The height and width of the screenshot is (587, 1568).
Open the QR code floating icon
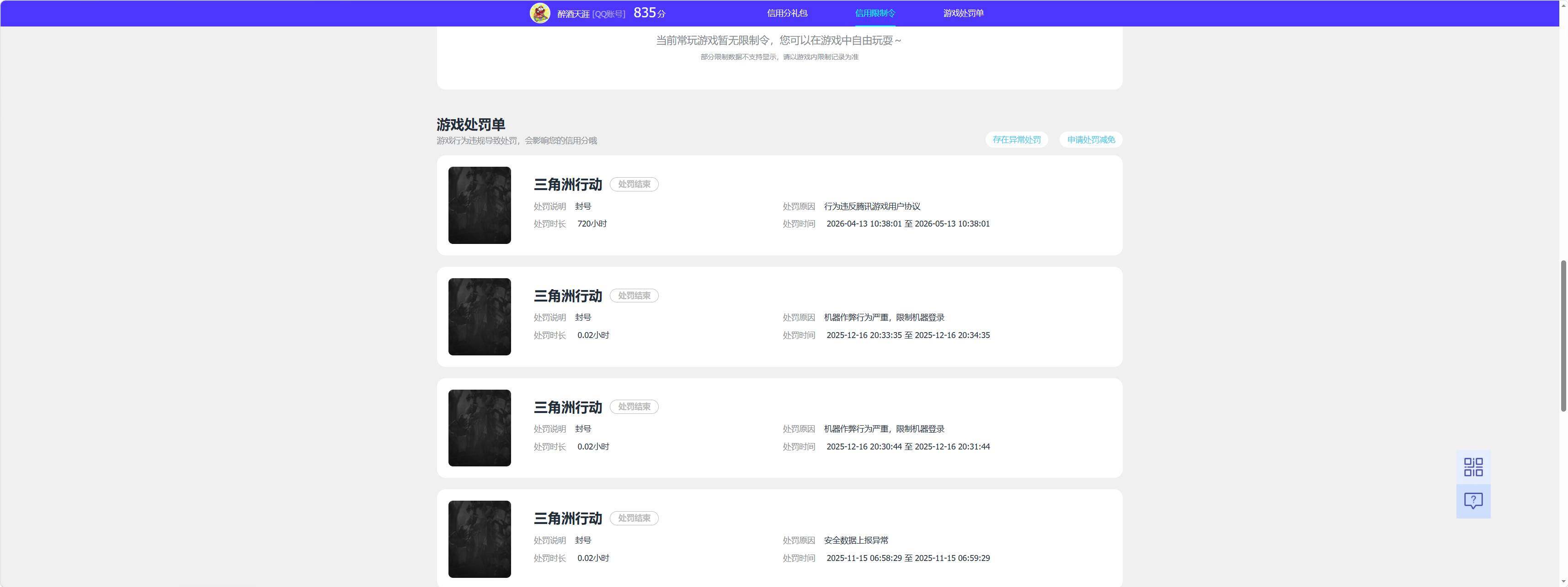(x=1473, y=467)
